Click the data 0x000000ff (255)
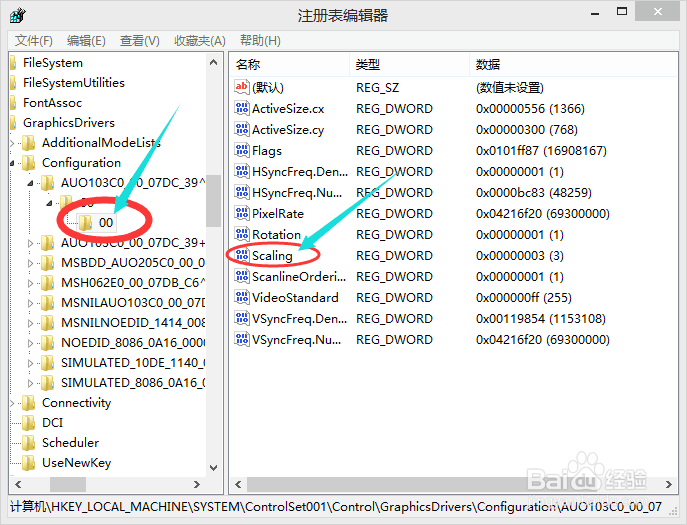This screenshot has width=687, height=525. click(x=524, y=298)
